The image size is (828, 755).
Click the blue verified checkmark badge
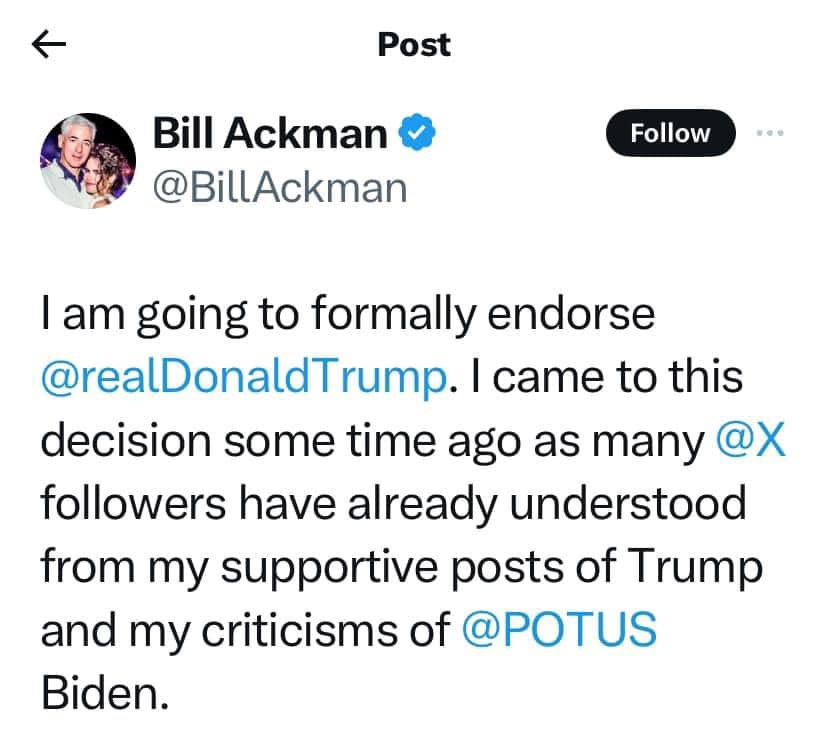coord(418,132)
